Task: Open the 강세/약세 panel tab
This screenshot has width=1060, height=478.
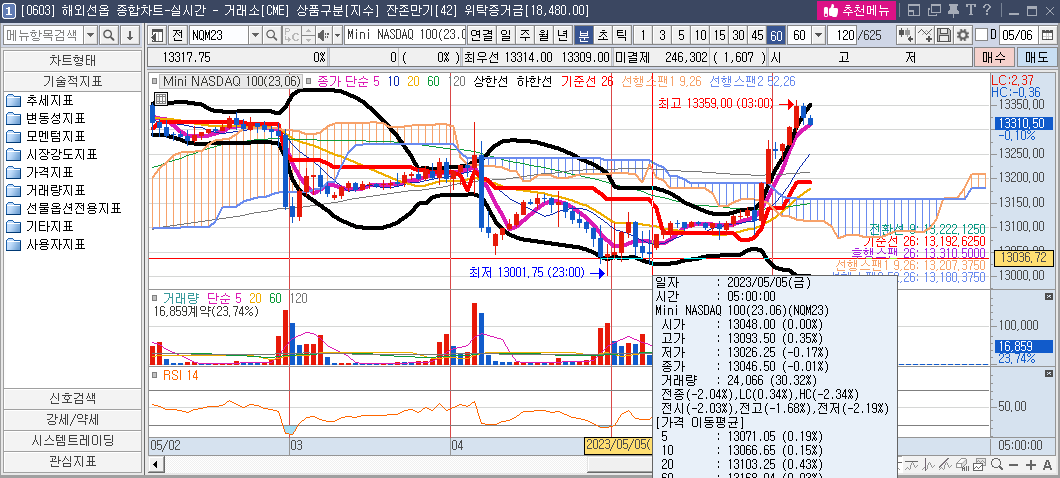Action: [72, 419]
